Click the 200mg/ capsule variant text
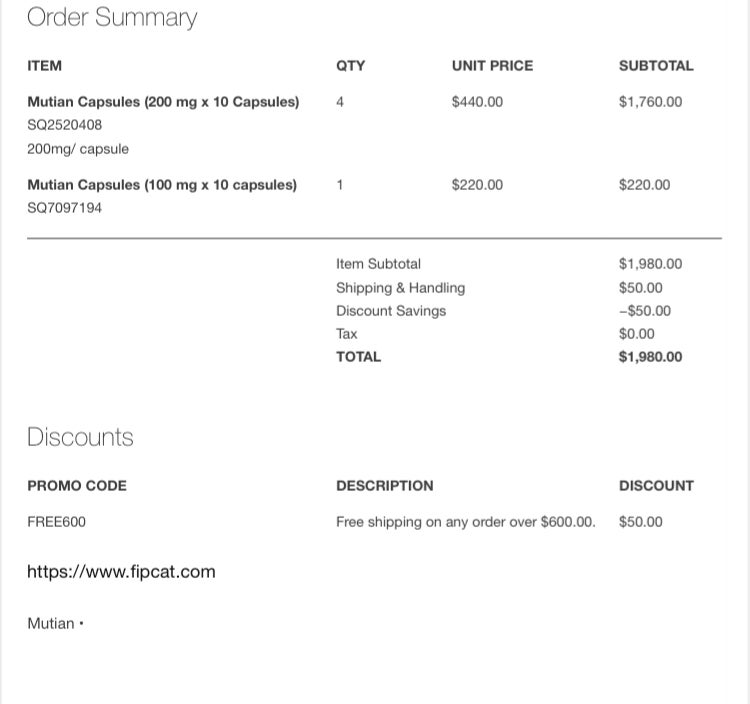The height and width of the screenshot is (704, 750). [78, 149]
